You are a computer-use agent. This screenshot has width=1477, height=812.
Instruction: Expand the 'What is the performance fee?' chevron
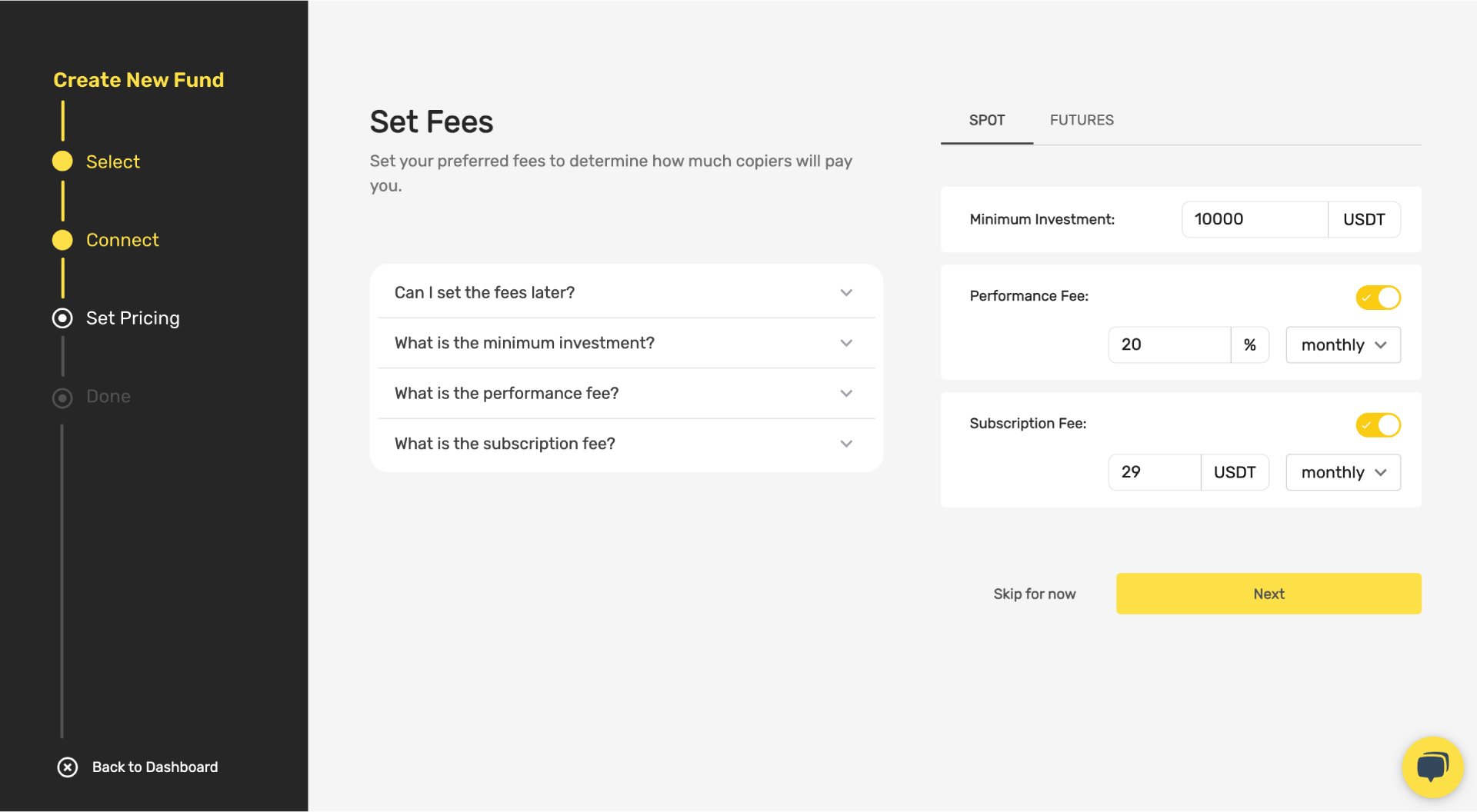(x=846, y=394)
